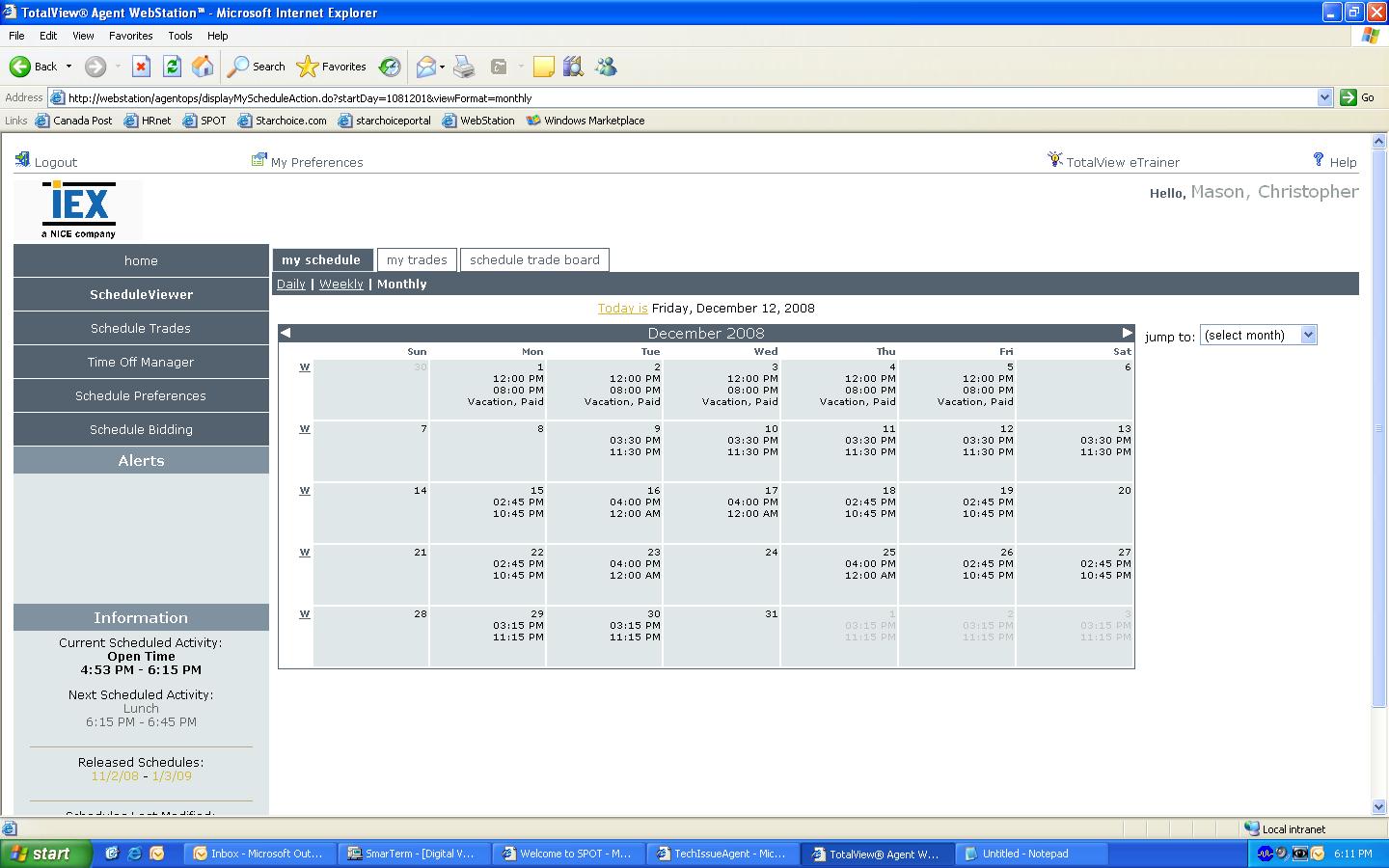This screenshot has width=1389, height=868.
Task: Switch to the my trades tab
Action: coord(417,260)
